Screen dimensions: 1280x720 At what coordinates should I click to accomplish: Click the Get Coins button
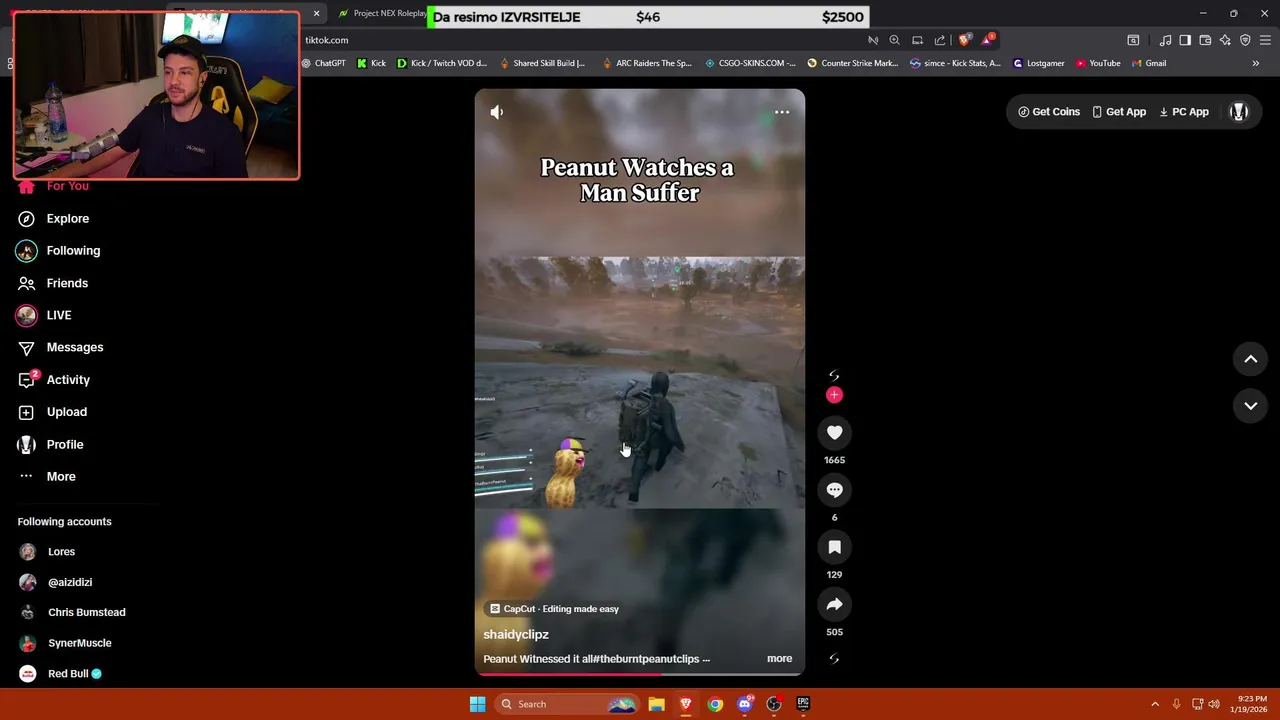point(1049,112)
